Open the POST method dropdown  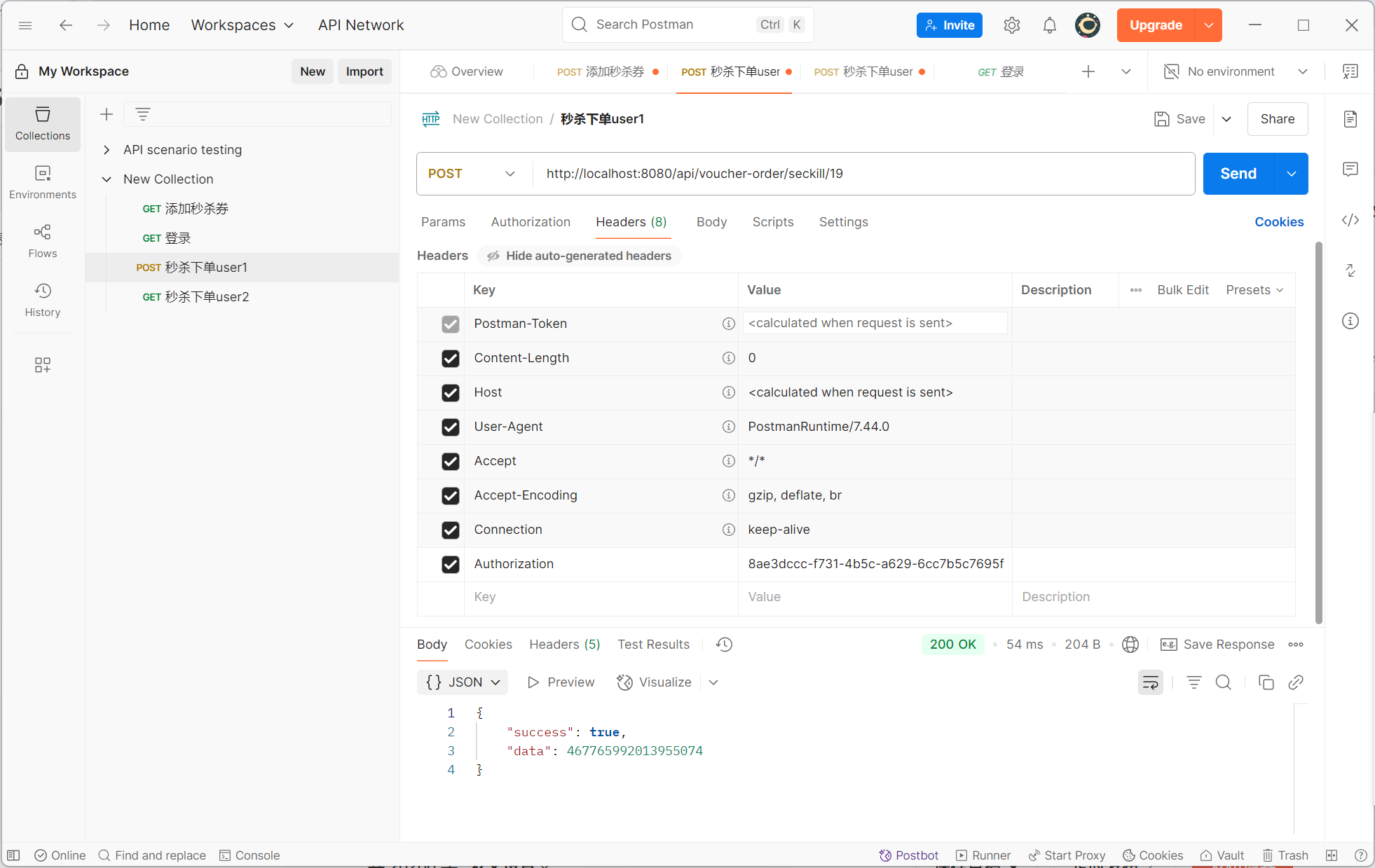coord(472,174)
